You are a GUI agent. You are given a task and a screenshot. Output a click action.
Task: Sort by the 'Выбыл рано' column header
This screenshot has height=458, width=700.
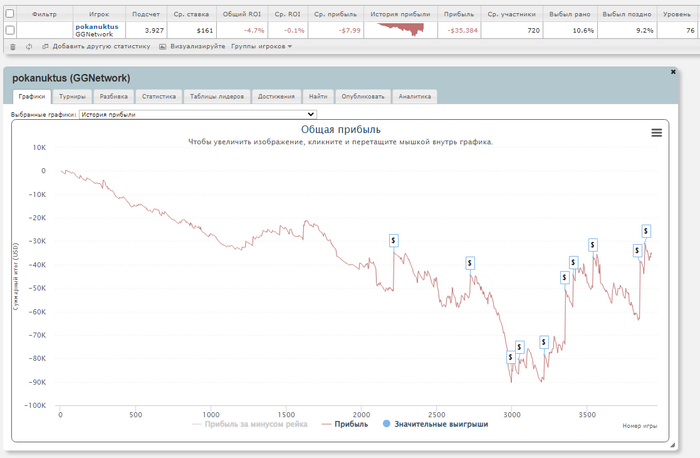pos(570,14)
